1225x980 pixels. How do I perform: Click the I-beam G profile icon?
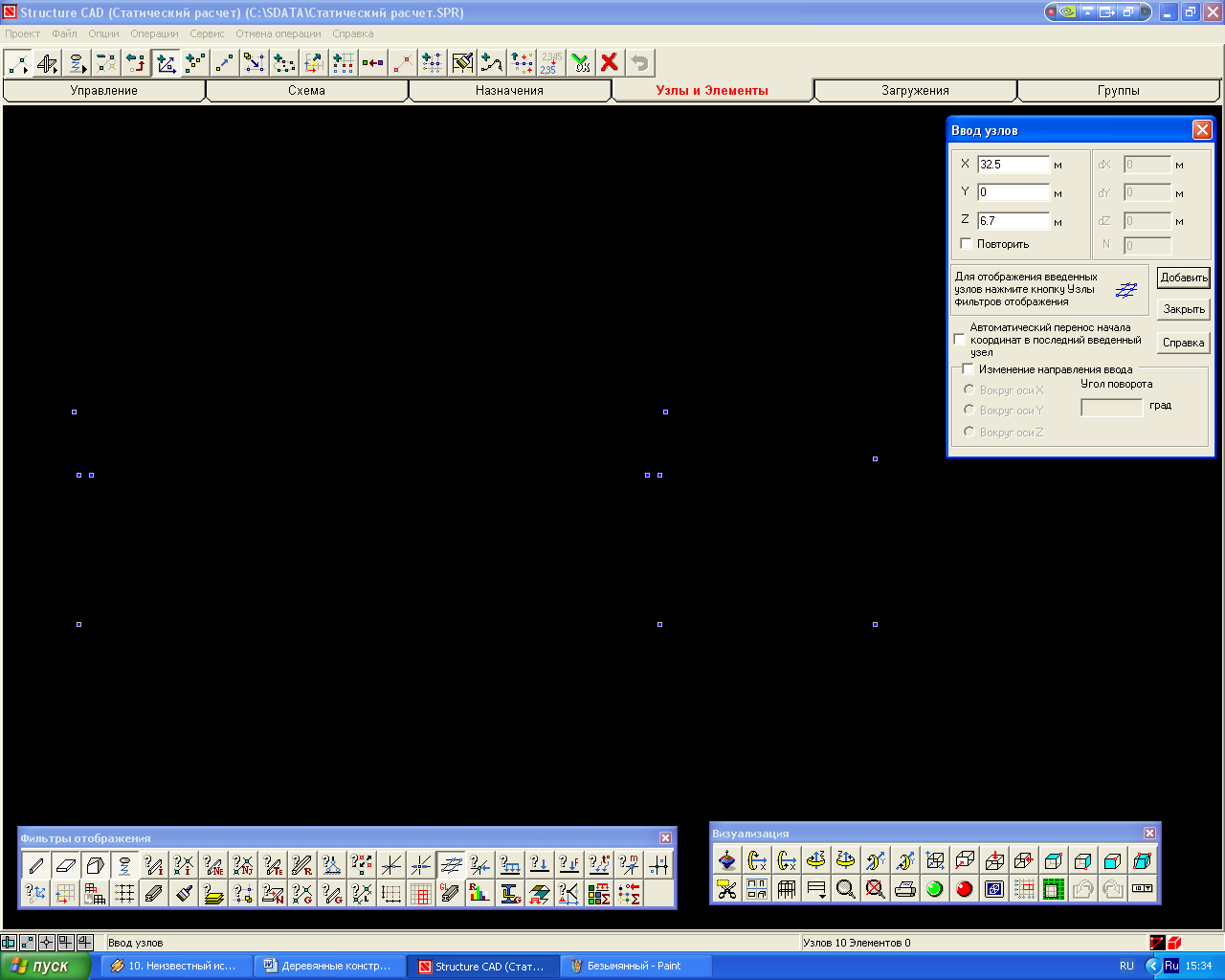[x=509, y=894]
